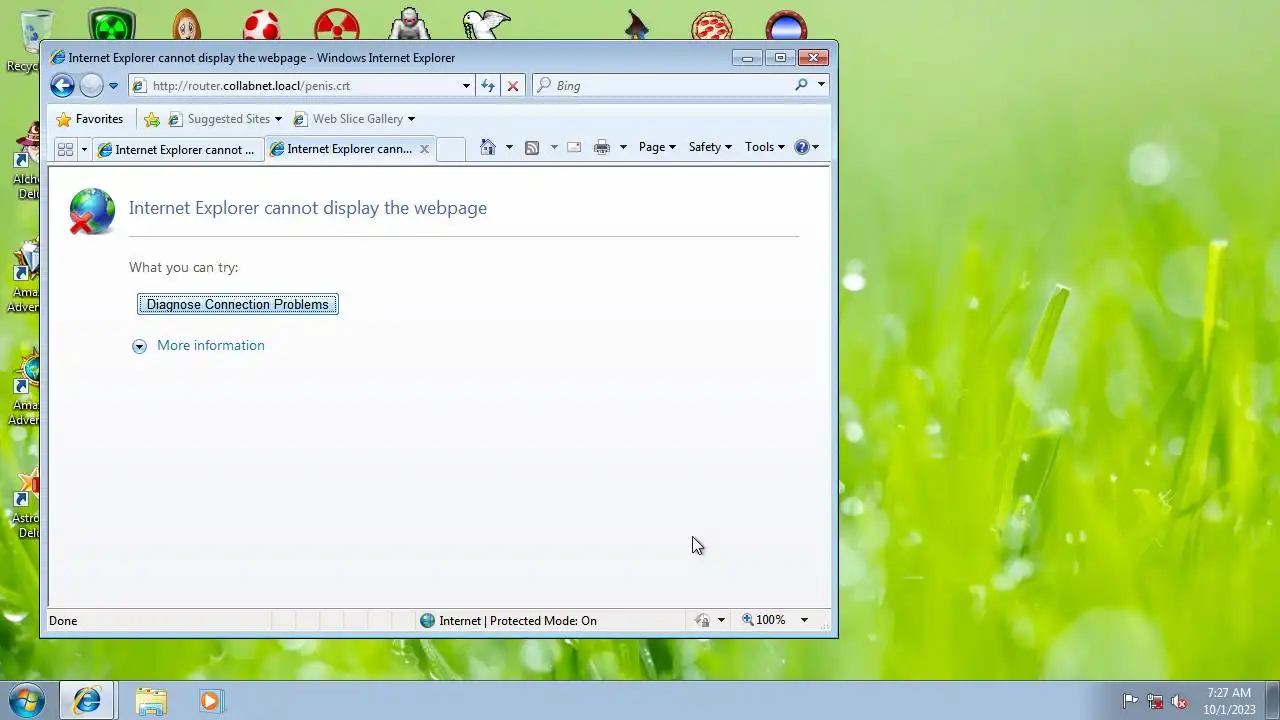The image size is (1280, 720).
Task: Open the Tools menu
Action: [764, 147]
